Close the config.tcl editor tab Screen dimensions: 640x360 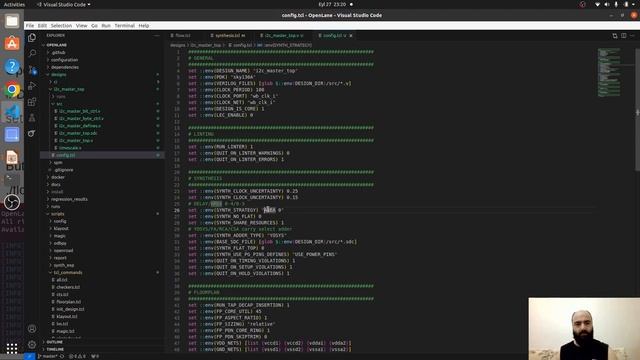tap(351, 36)
